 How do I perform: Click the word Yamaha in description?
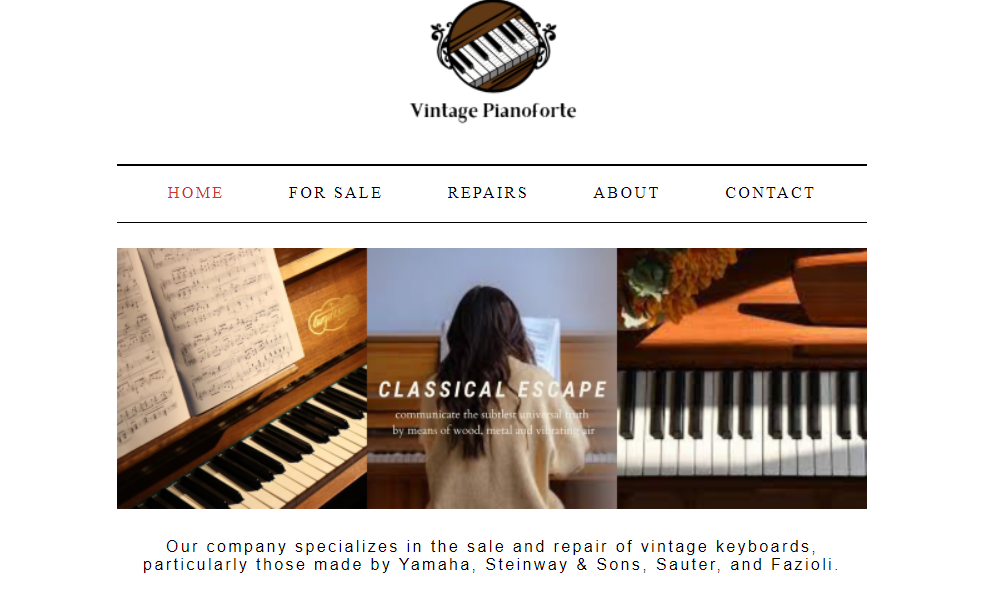point(437,564)
